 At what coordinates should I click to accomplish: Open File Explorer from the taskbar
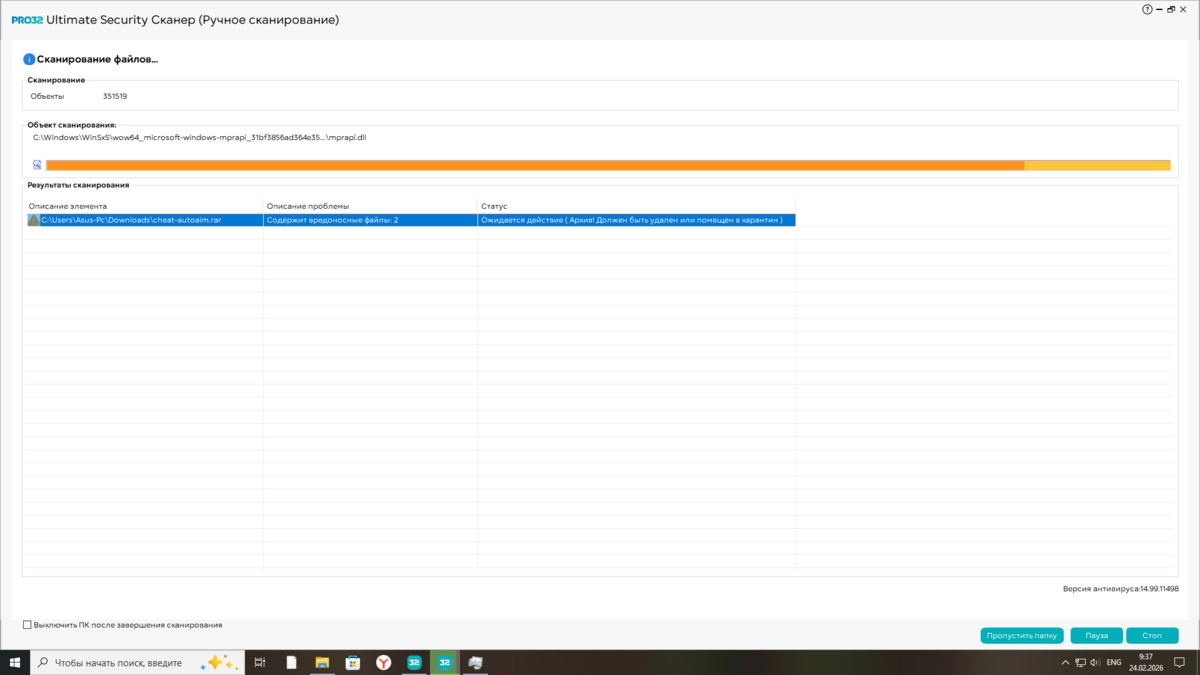(x=322, y=662)
